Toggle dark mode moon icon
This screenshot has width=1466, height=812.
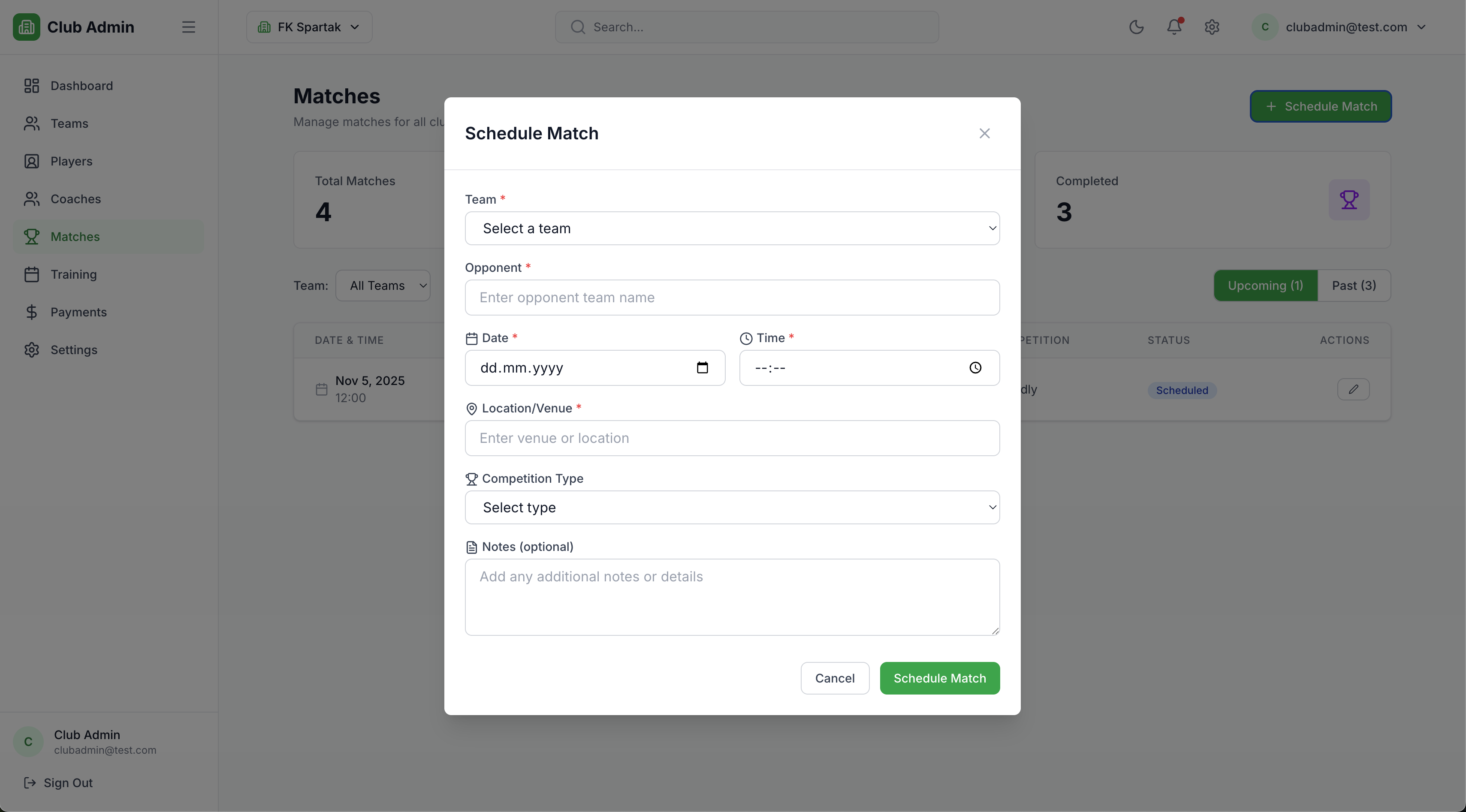(x=1136, y=27)
